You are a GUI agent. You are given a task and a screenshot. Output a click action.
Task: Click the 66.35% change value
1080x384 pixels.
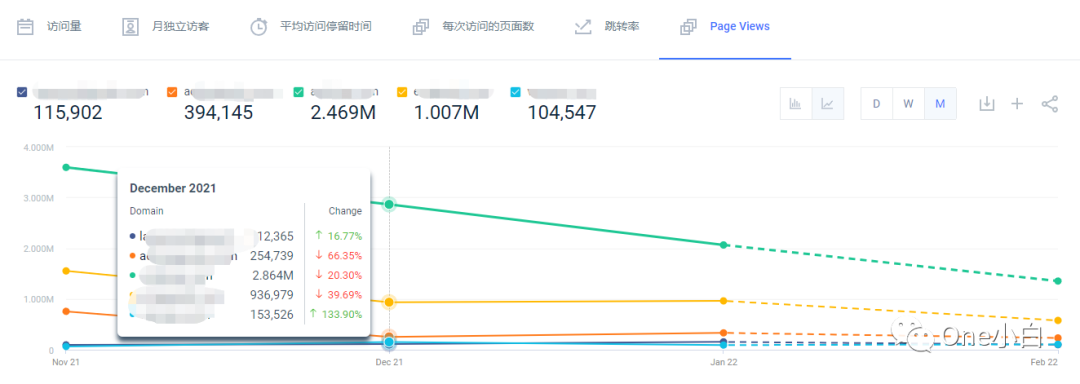344,256
